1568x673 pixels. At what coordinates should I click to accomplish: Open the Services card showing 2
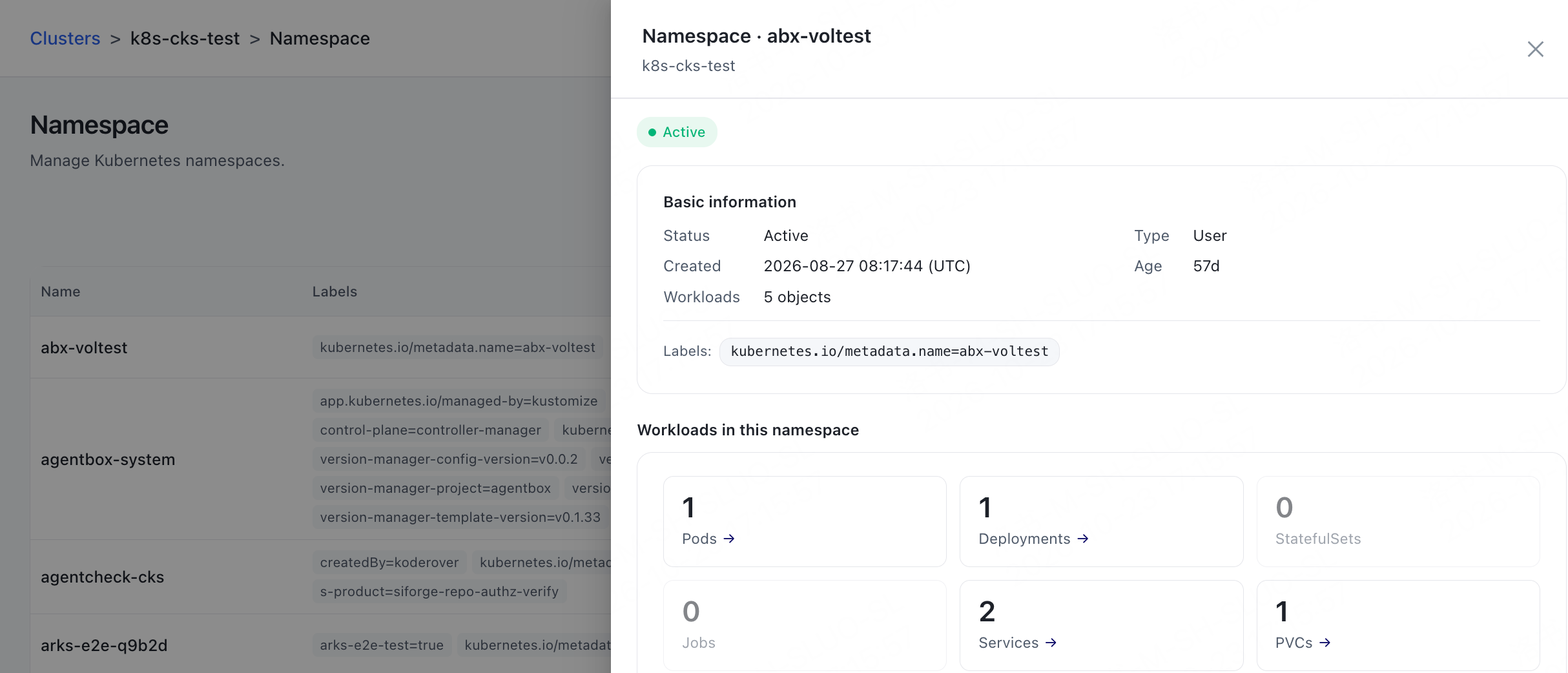[1101, 625]
